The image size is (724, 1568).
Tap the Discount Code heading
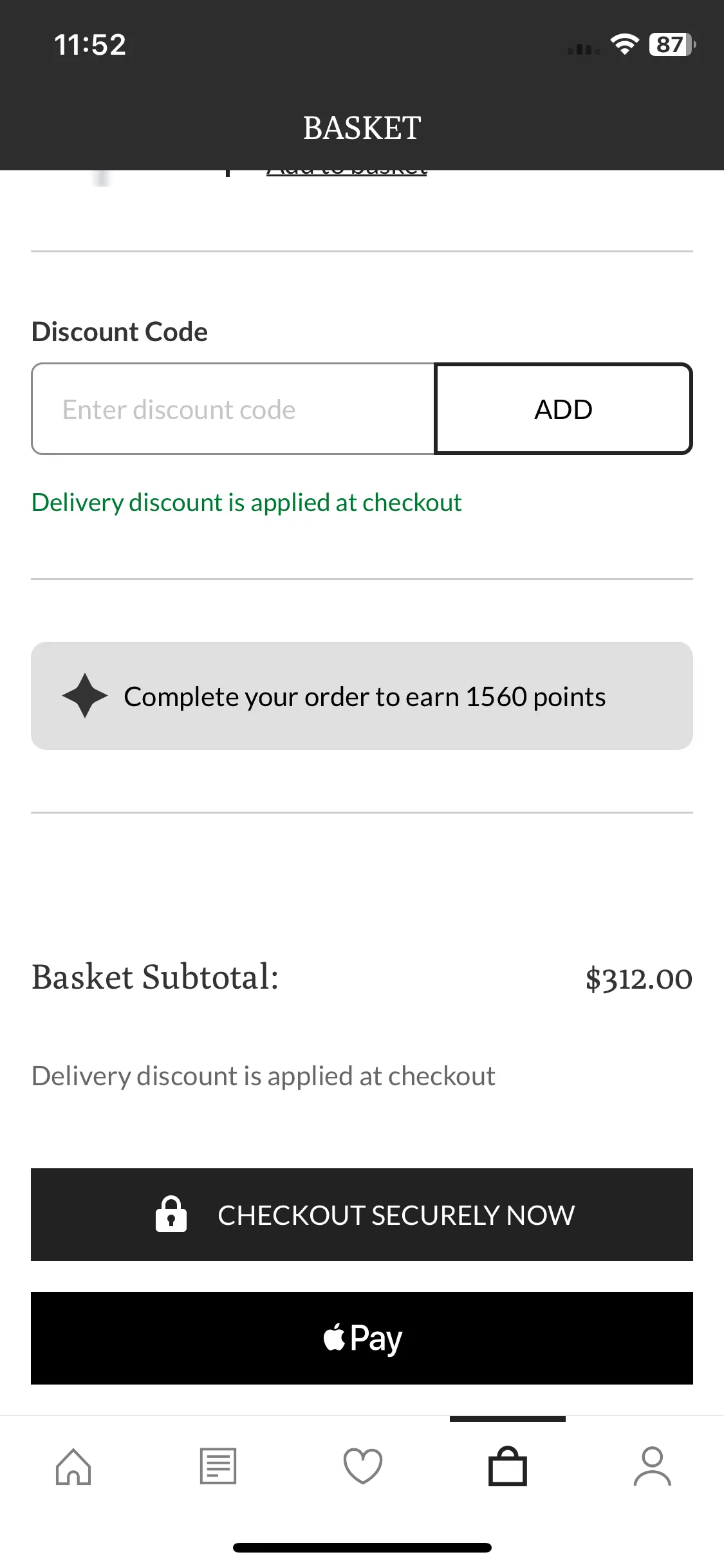pyautogui.click(x=120, y=332)
